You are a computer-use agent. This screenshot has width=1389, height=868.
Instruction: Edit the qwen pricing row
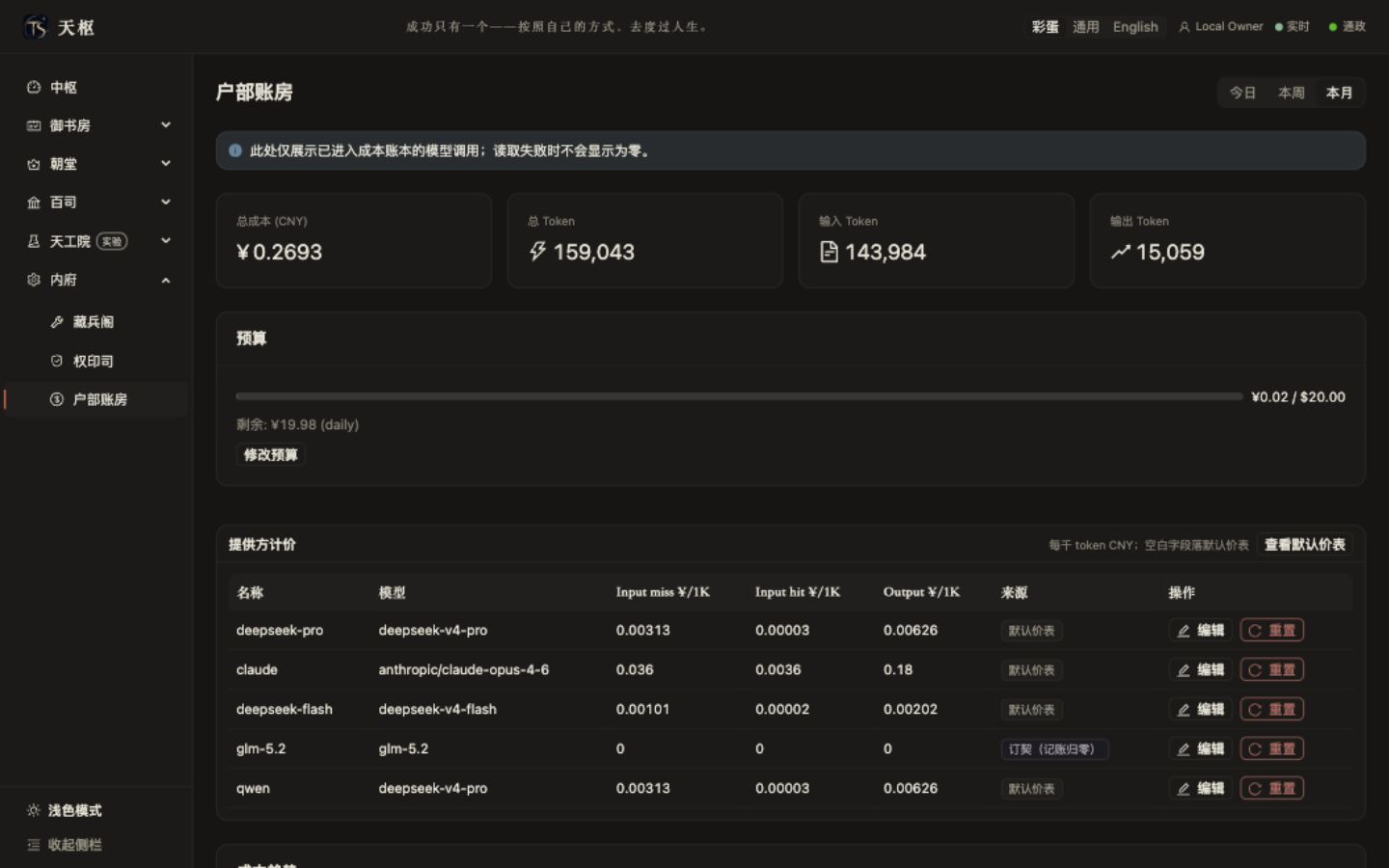click(x=1201, y=789)
